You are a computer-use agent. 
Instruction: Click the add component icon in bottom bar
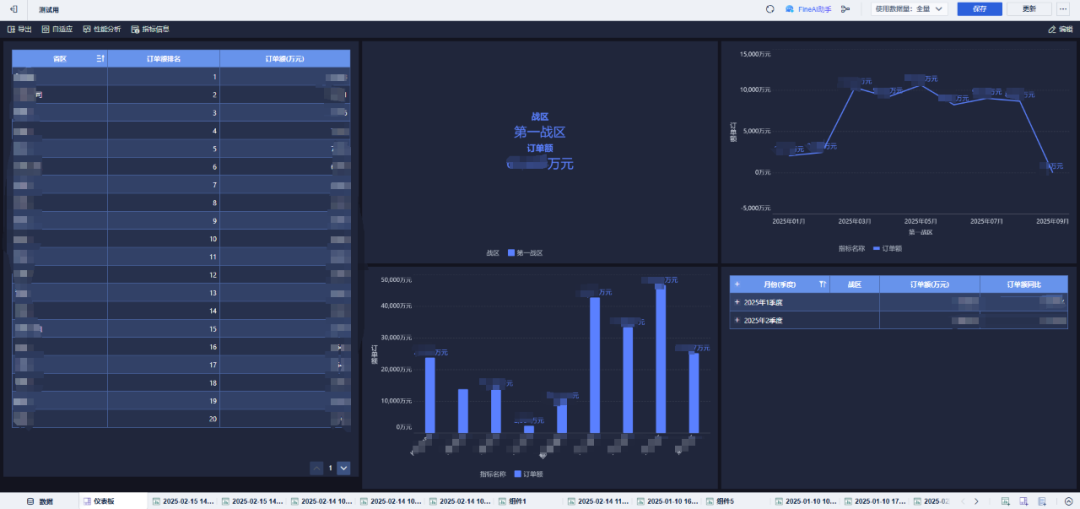point(1005,501)
